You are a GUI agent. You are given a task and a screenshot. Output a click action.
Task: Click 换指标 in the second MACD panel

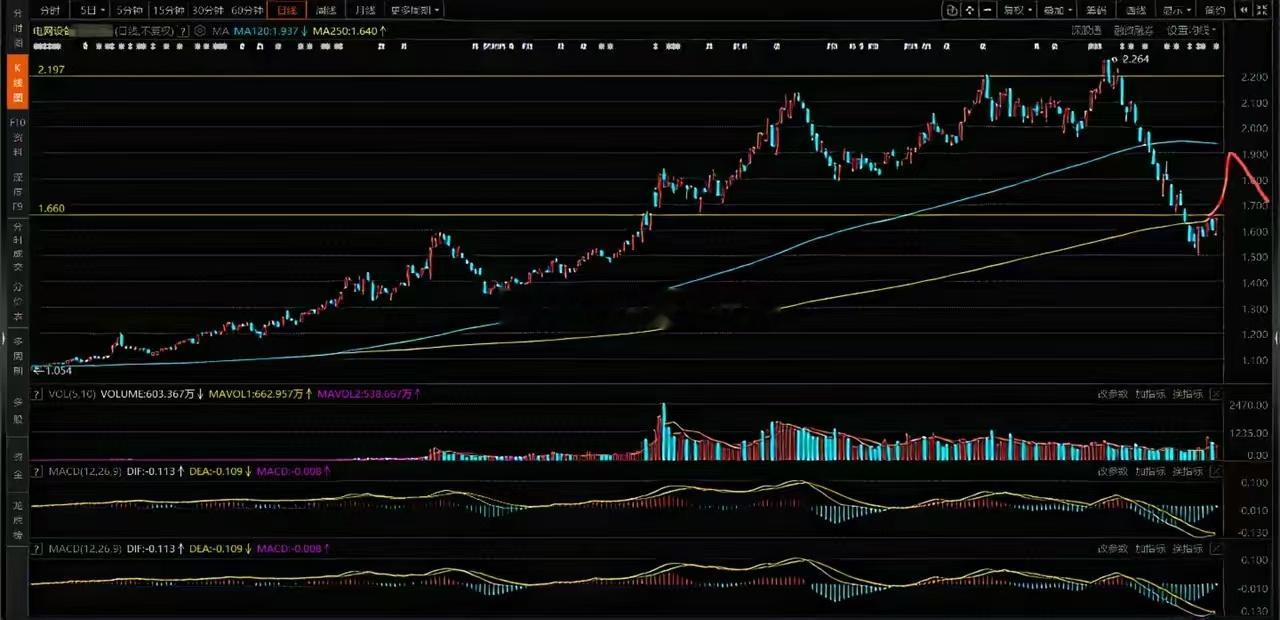coord(1188,548)
